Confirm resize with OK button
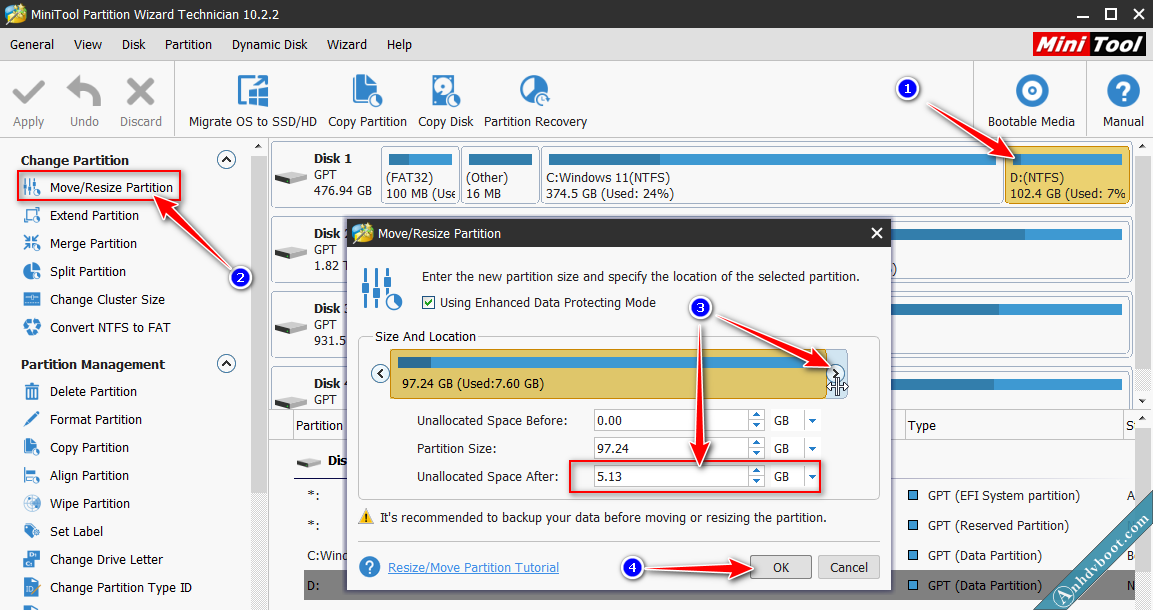 coord(781,567)
